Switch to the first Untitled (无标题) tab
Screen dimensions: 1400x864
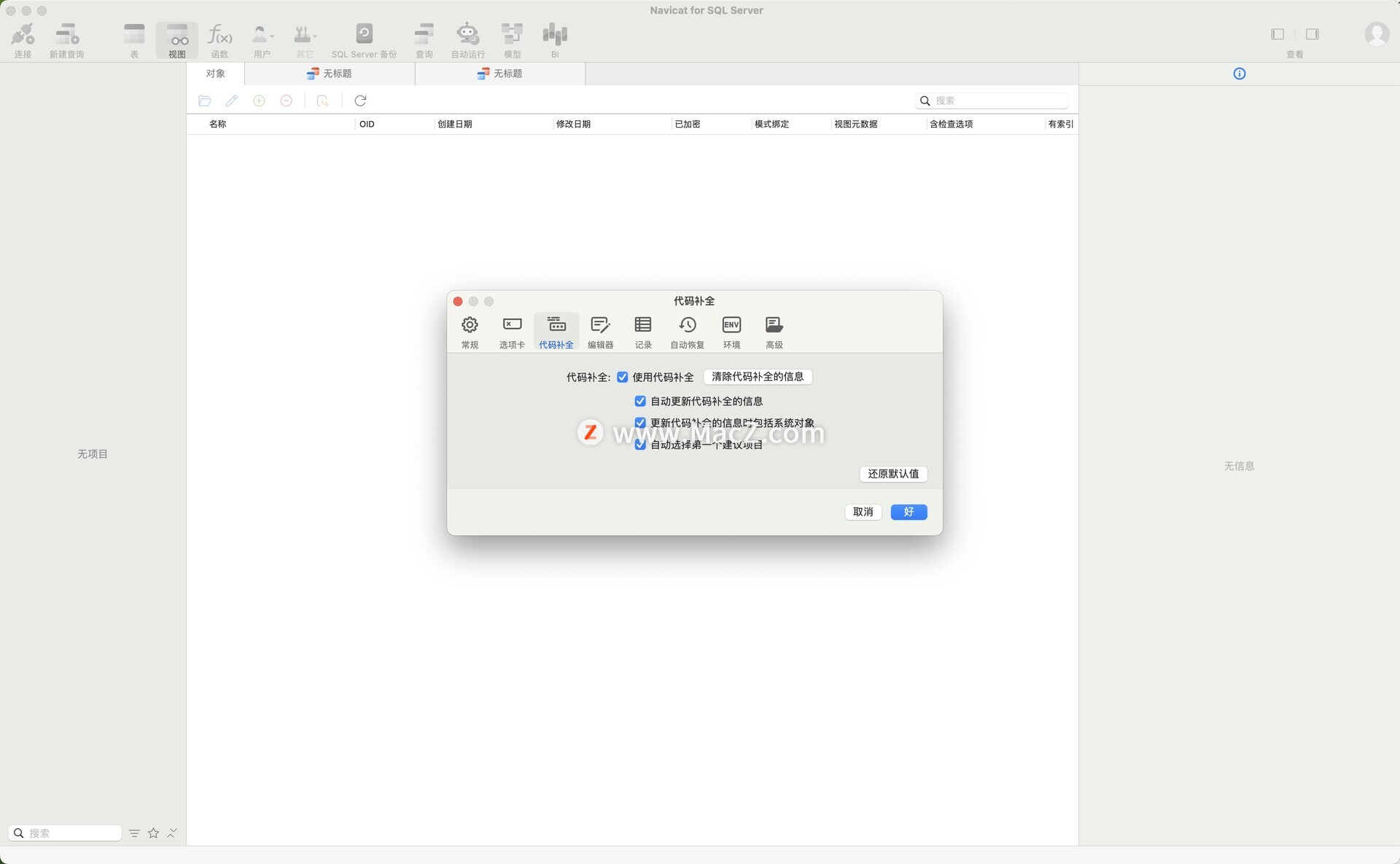click(x=330, y=74)
